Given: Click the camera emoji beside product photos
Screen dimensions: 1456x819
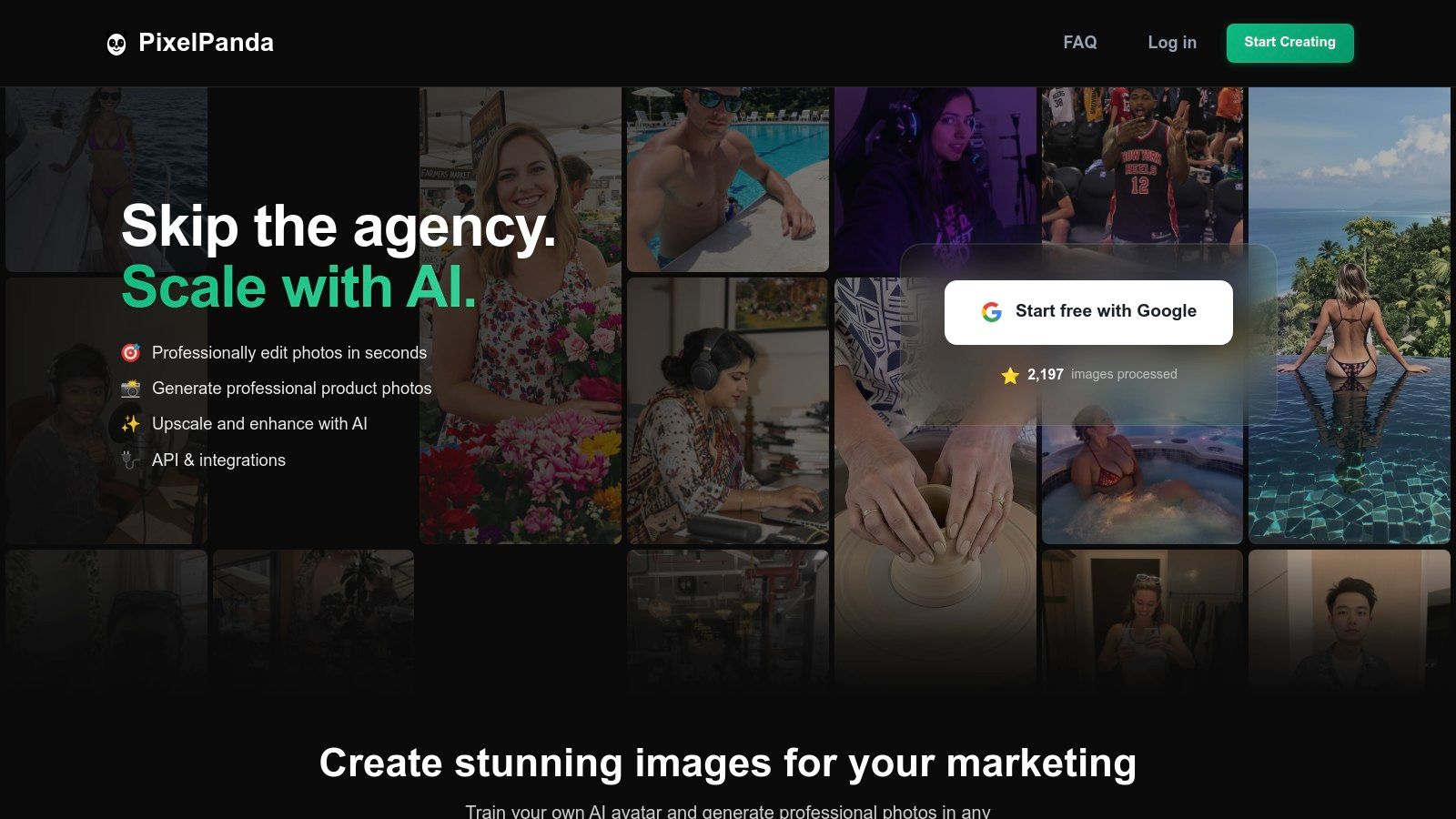Looking at the screenshot, I should pyautogui.click(x=131, y=389).
